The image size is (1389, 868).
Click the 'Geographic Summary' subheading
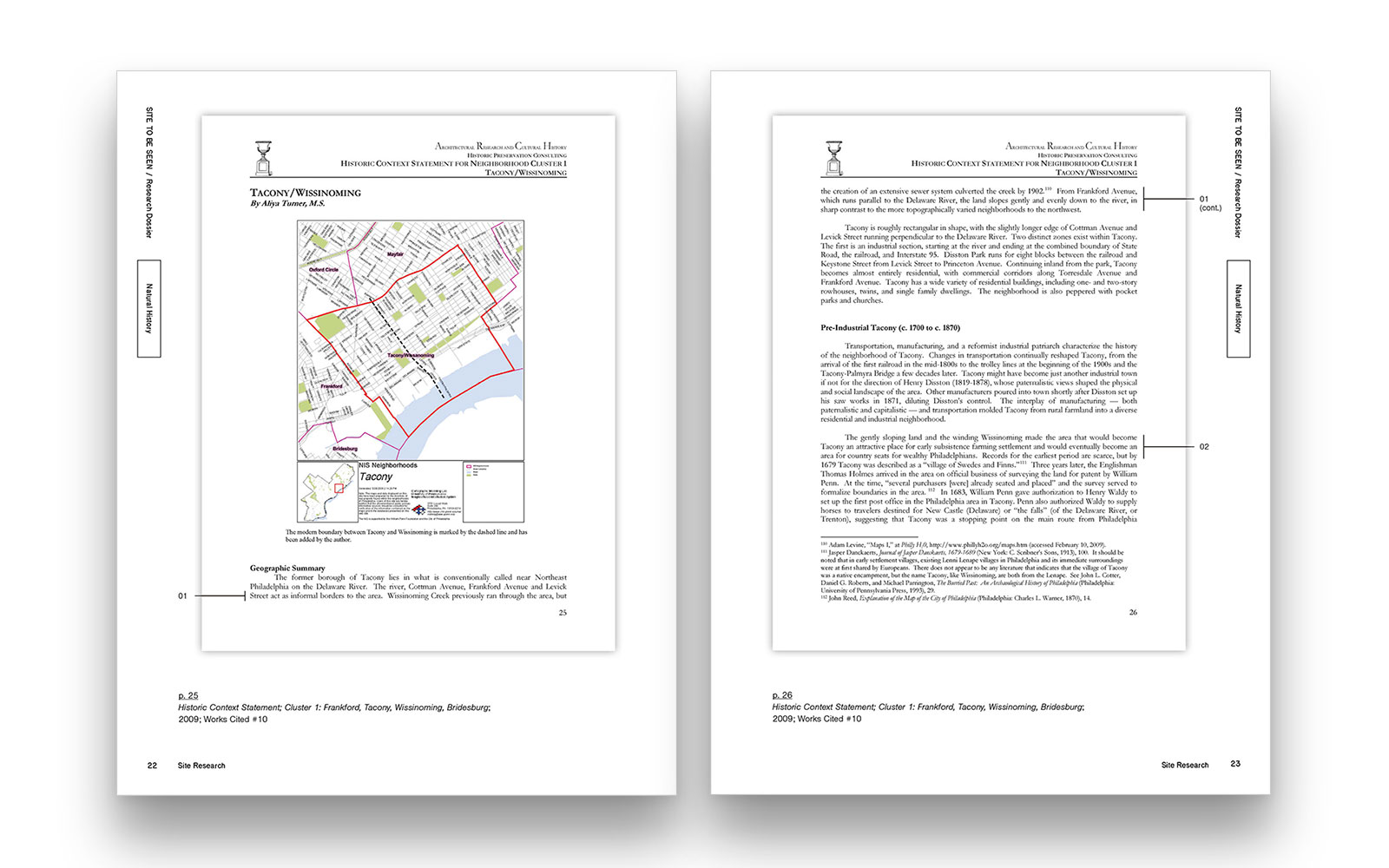coord(287,569)
